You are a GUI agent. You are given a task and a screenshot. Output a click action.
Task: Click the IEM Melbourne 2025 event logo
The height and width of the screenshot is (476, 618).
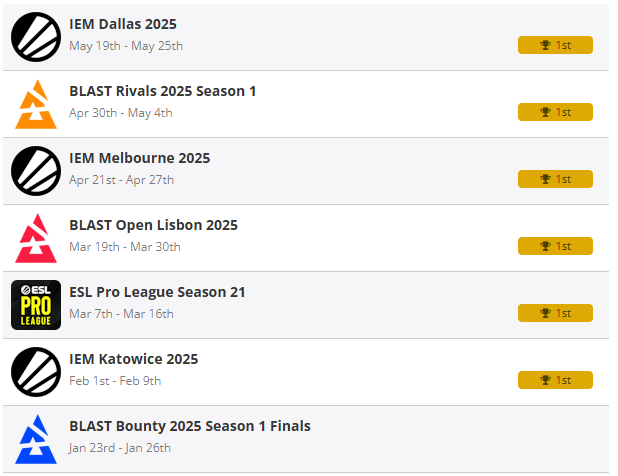(x=36, y=171)
